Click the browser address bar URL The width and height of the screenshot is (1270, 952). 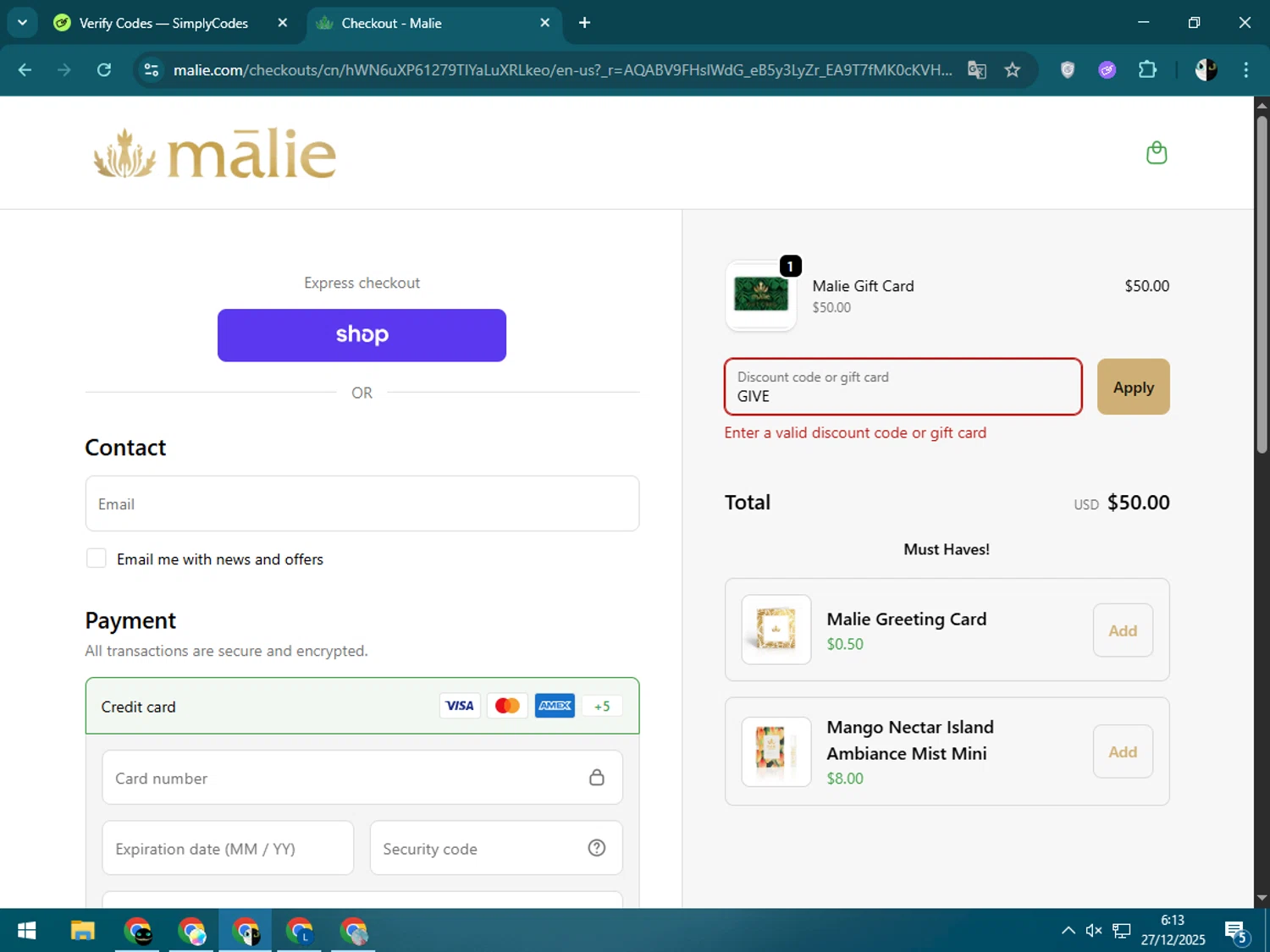point(562,70)
